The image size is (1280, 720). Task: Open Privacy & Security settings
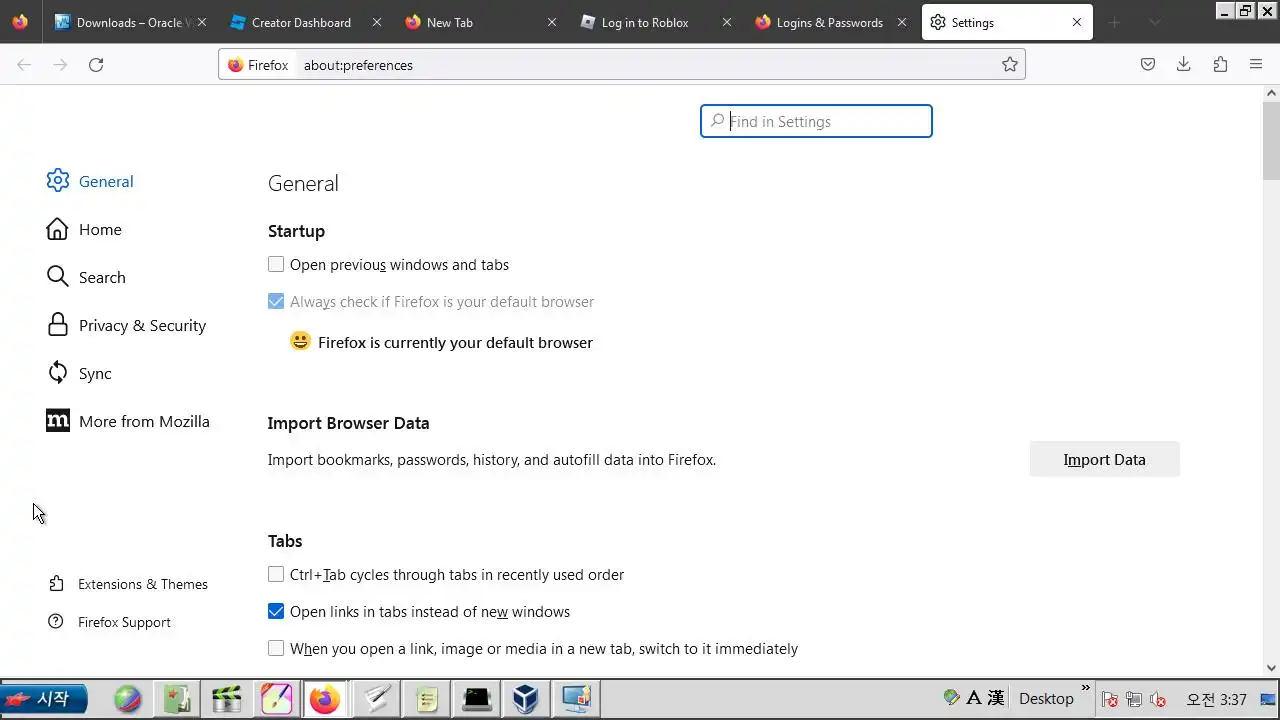point(126,325)
